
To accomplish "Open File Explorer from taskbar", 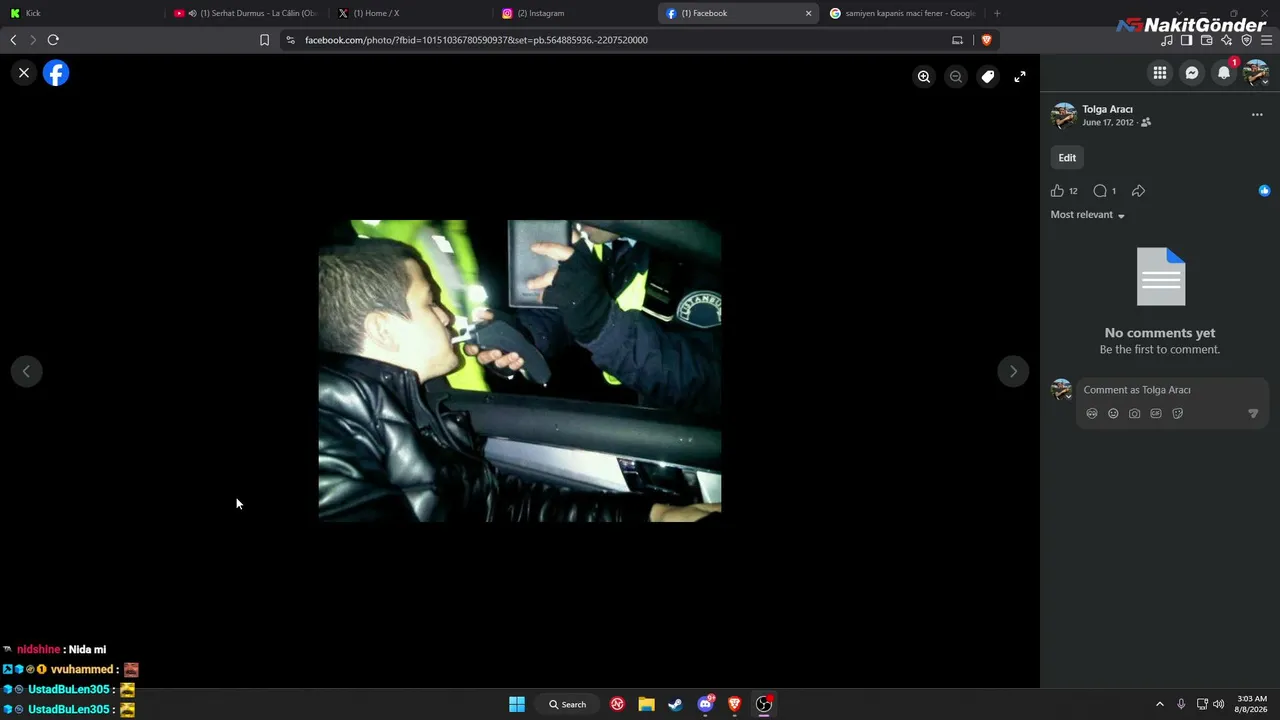I will [x=647, y=704].
